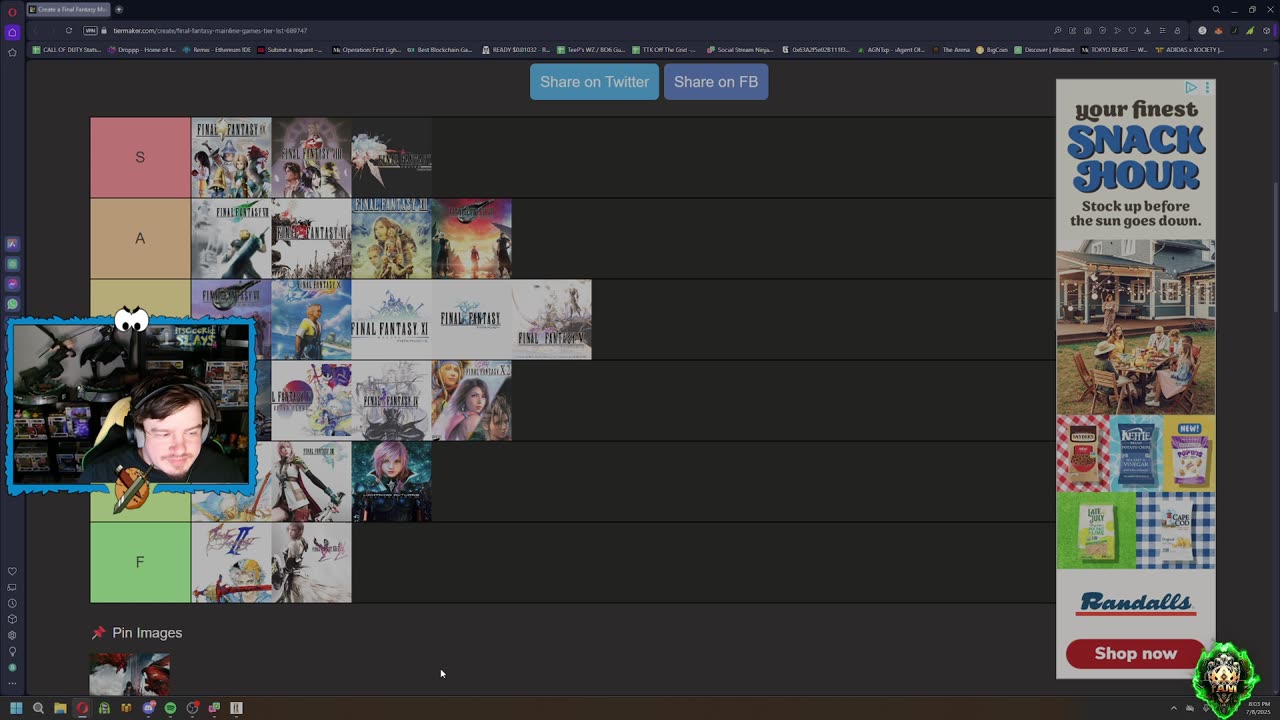Select Final Fantasy X-2 cover
Screen dimensions: 1280x720
(x=471, y=400)
